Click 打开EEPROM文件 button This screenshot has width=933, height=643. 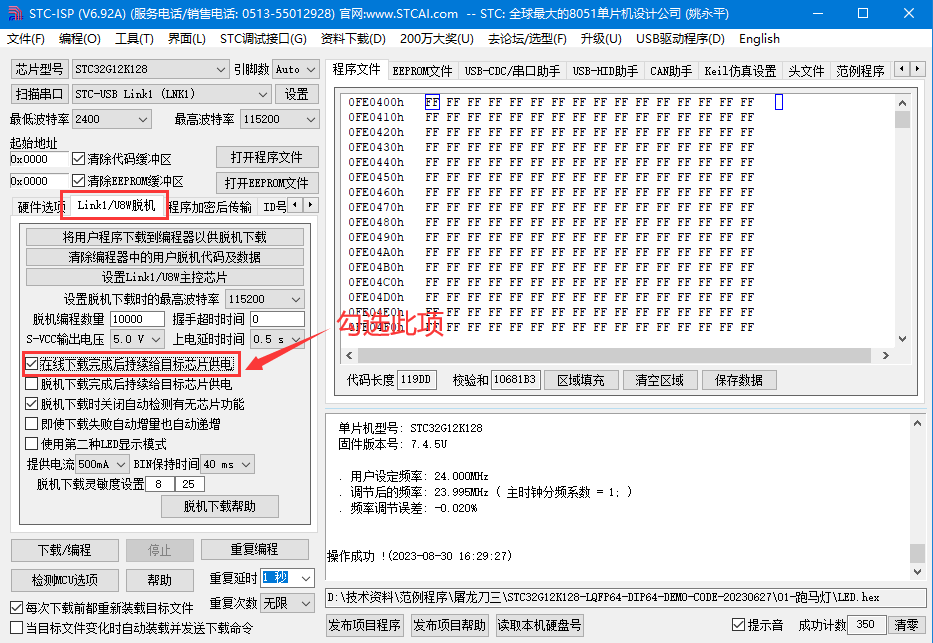(x=267, y=183)
